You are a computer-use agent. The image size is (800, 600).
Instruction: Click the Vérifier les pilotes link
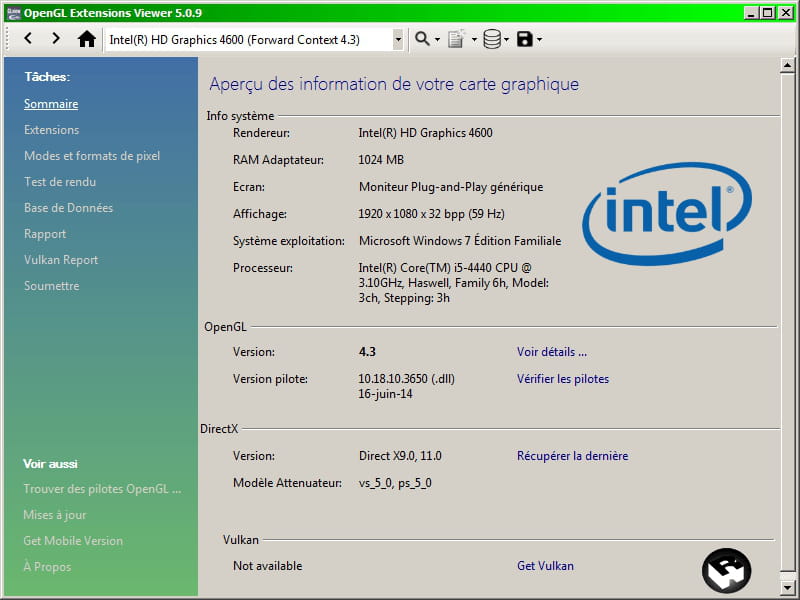562,379
